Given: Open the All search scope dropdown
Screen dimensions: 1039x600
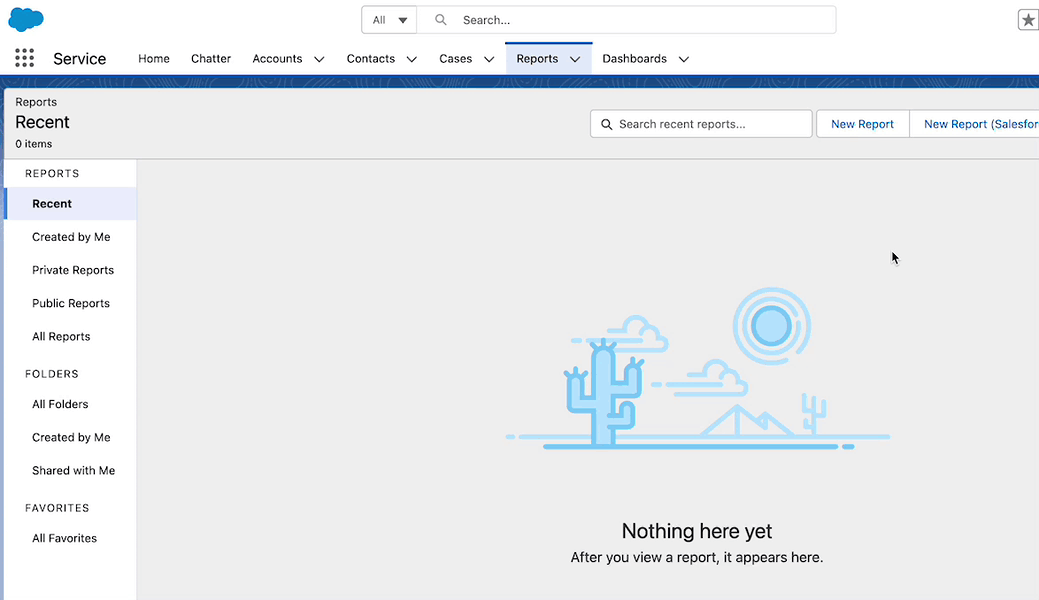Looking at the screenshot, I should (389, 20).
